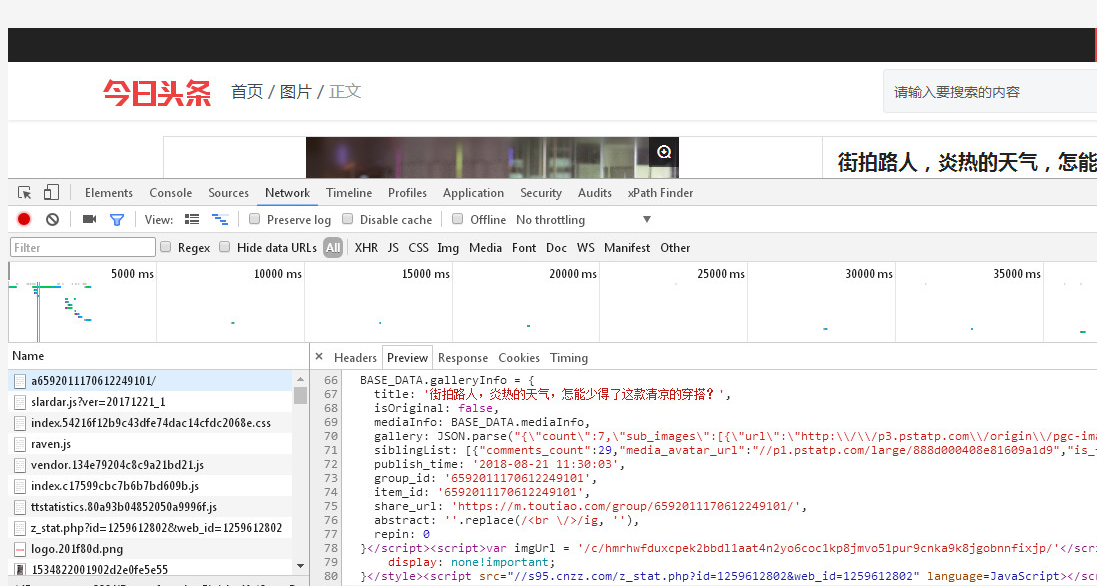Filter requests by JS type
Image resolution: width=1097 pixels, height=586 pixels.
[393, 248]
